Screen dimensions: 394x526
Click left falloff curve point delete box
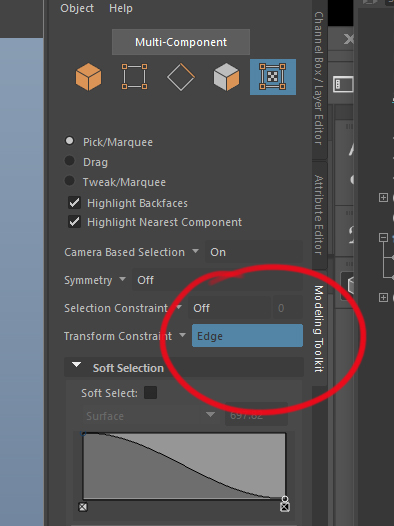click(83, 507)
